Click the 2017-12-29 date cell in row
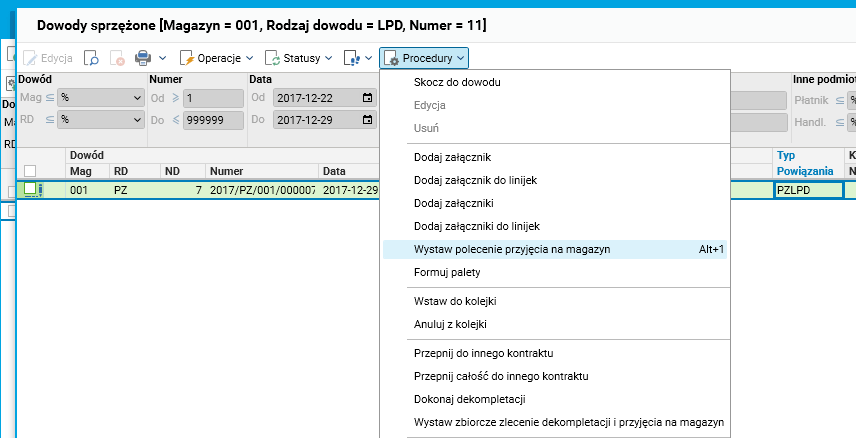The image size is (856, 438). tap(349, 190)
